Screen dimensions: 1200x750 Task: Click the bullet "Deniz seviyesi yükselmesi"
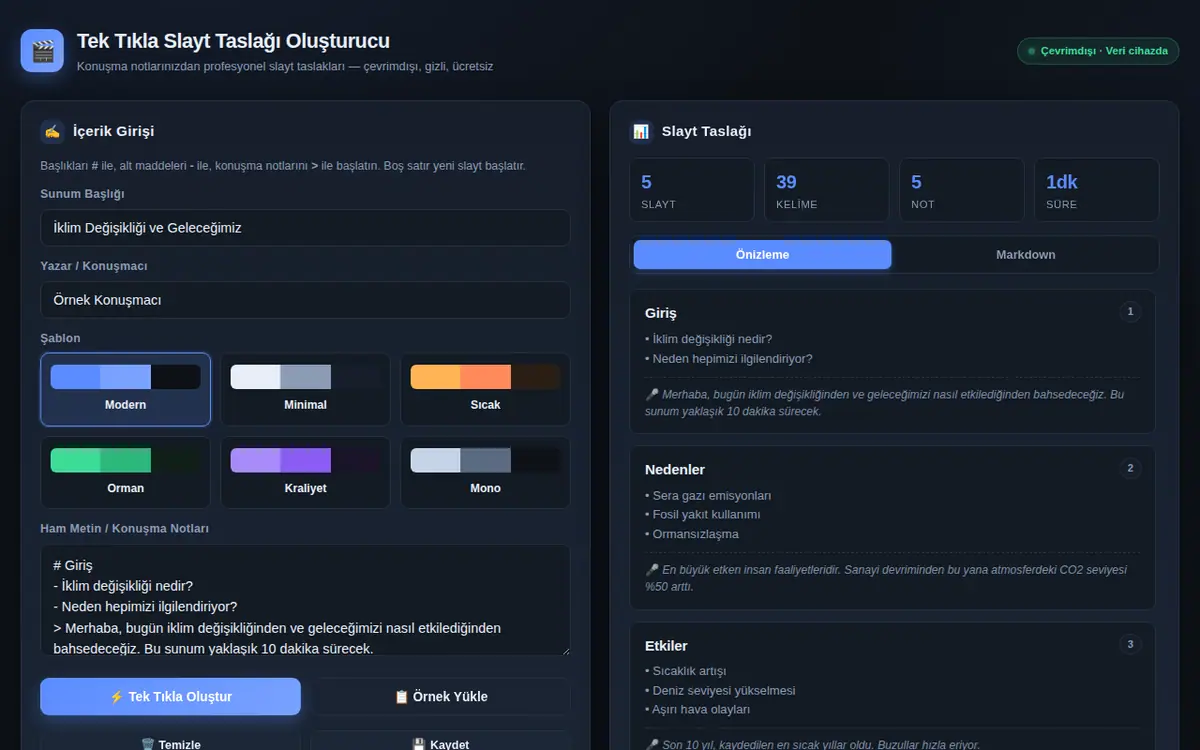[x=720, y=690]
